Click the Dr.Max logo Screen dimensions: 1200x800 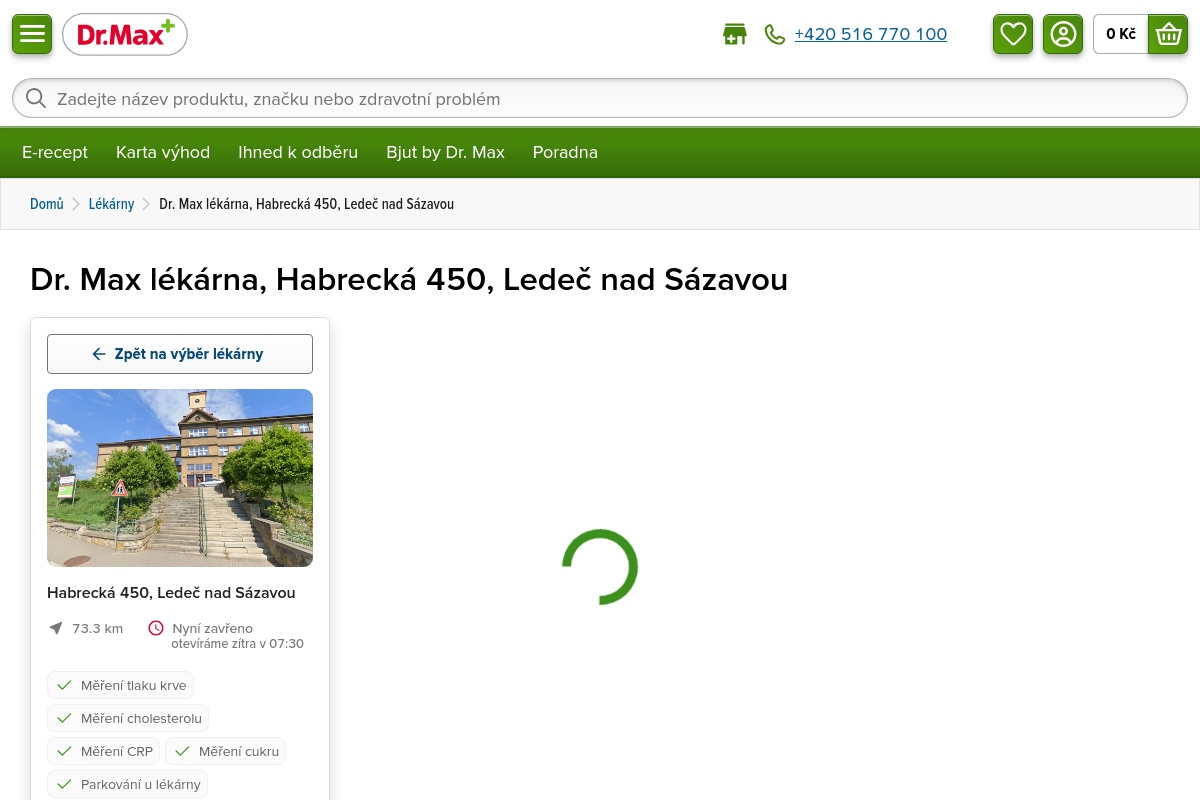pyautogui.click(x=125, y=34)
